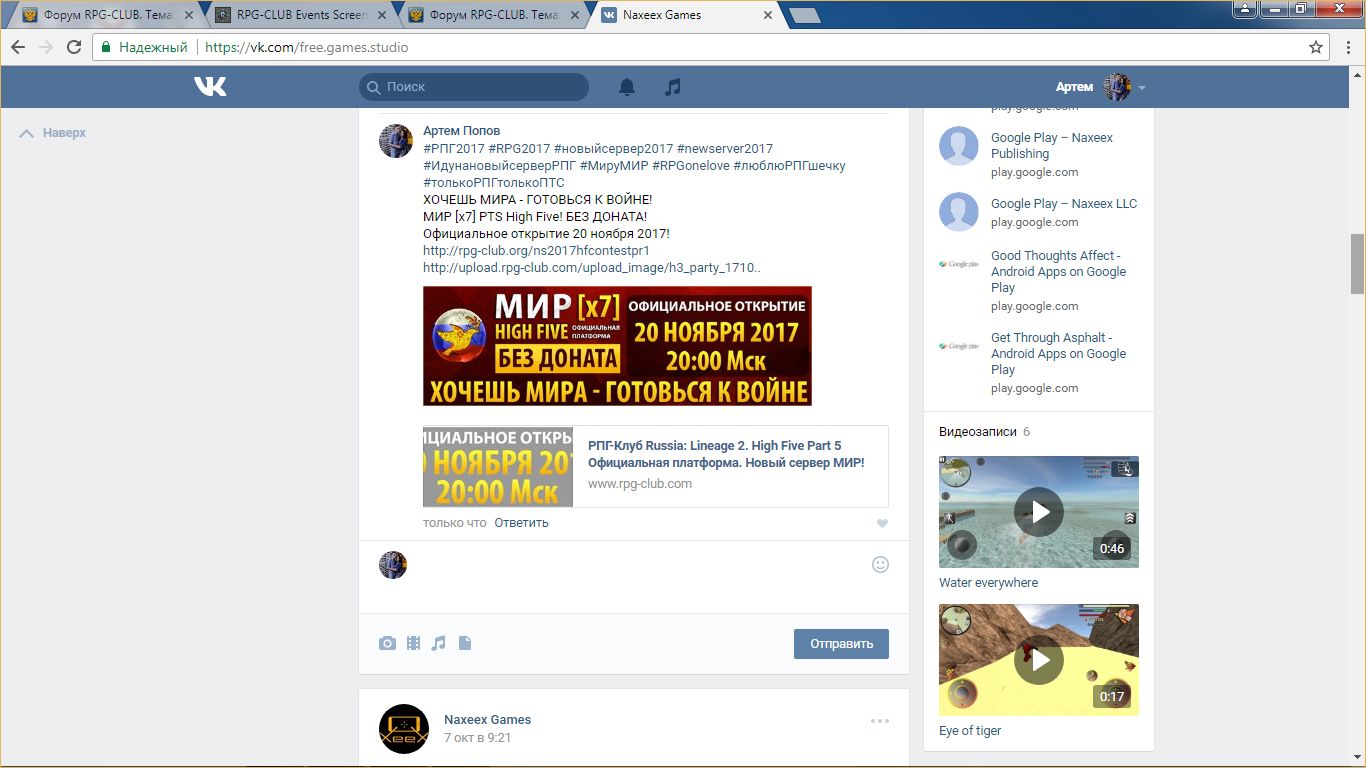Click the 7 окт в 9:21 timestamp
1366x768 pixels.
[x=478, y=738]
